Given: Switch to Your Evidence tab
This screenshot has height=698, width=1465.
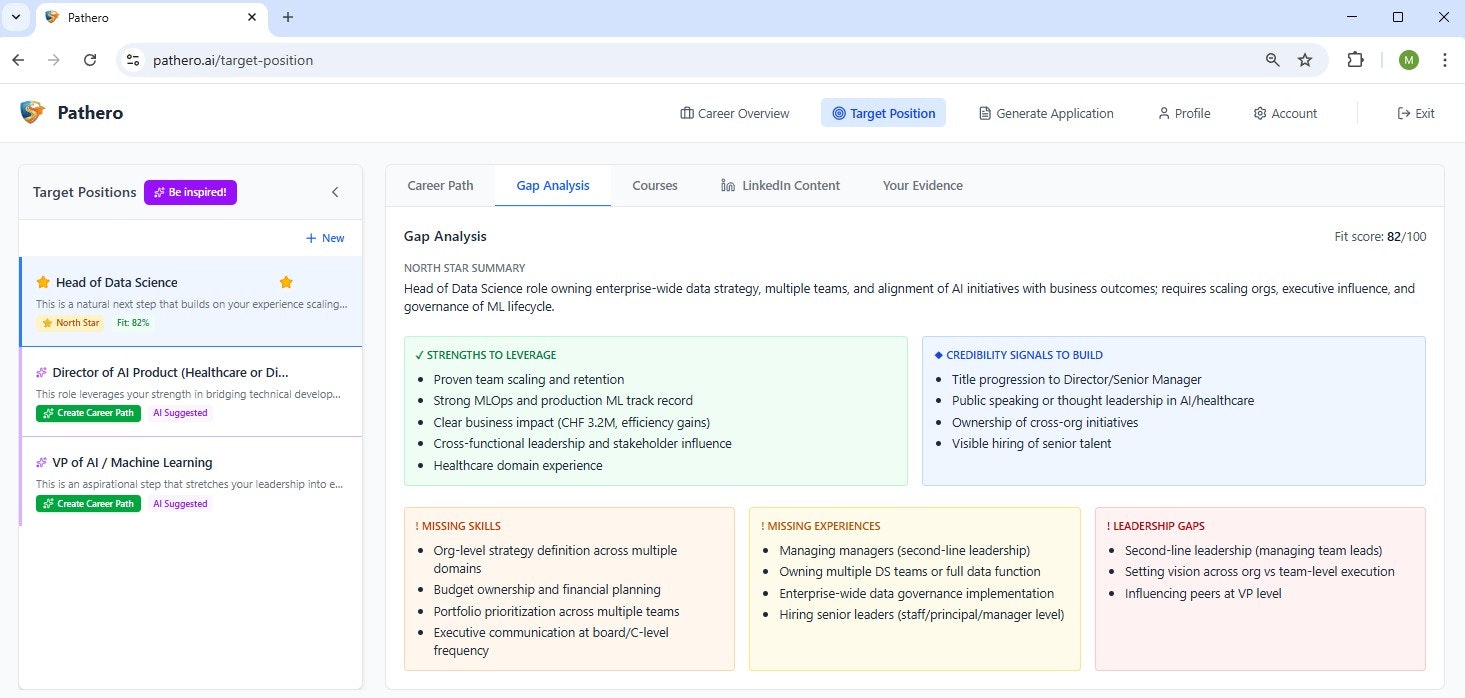Looking at the screenshot, I should pos(922,185).
